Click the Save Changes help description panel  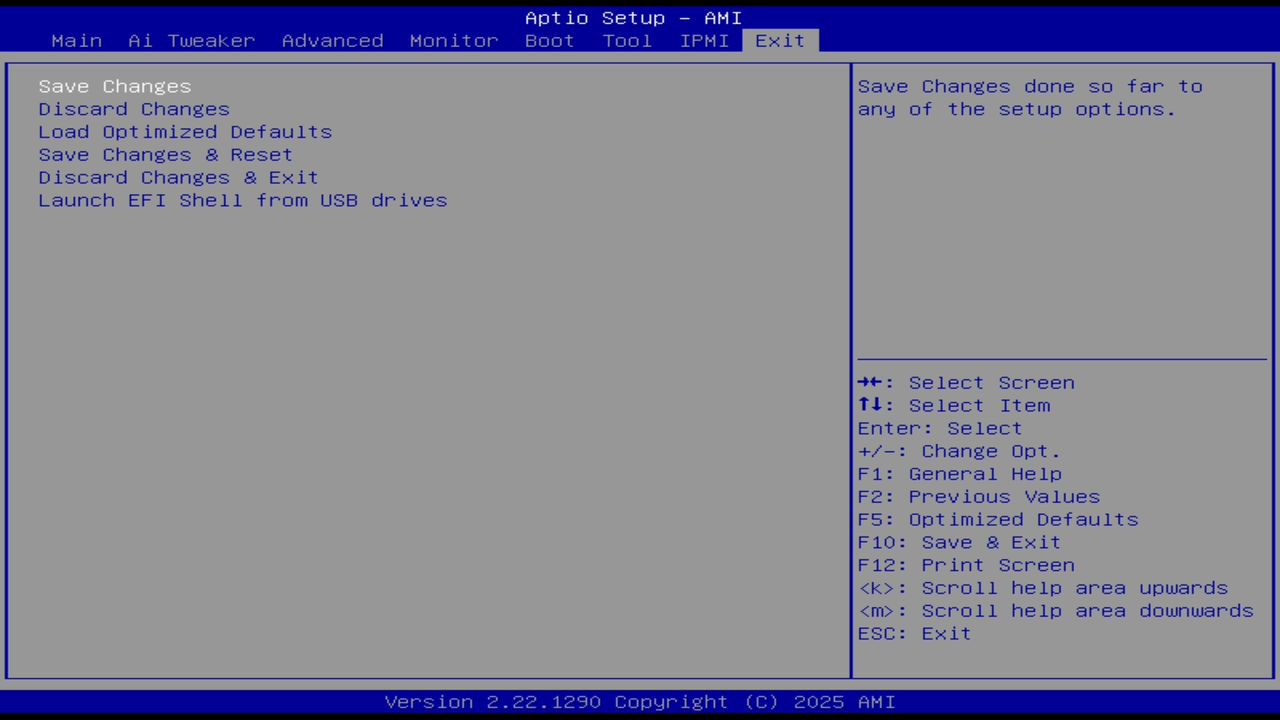click(1030, 97)
